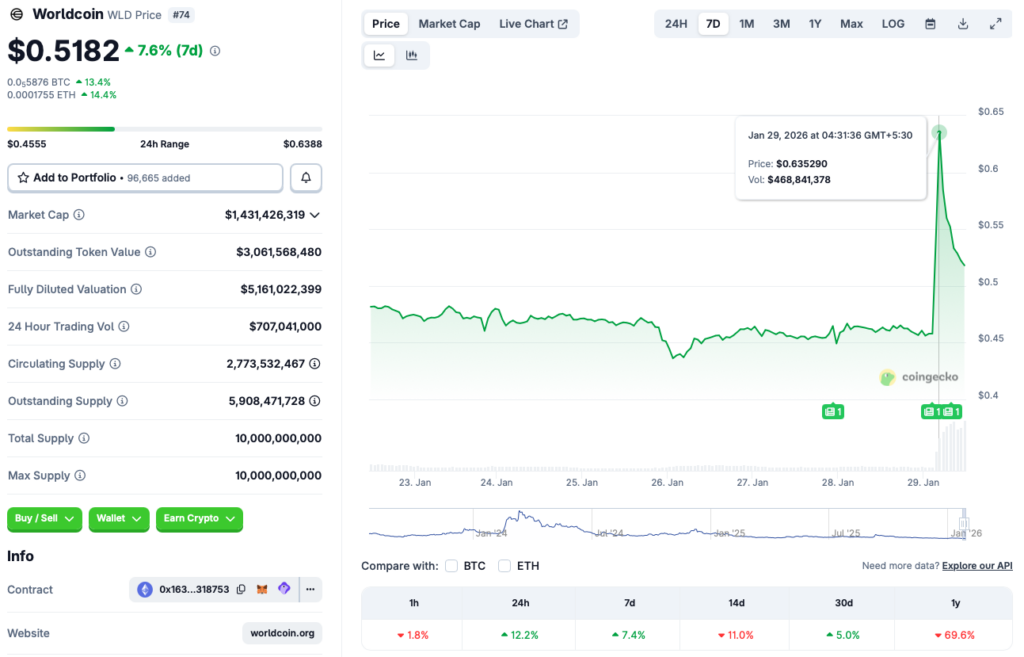
Task: Check the BTC compare checkbox
Action: point(452,566)
